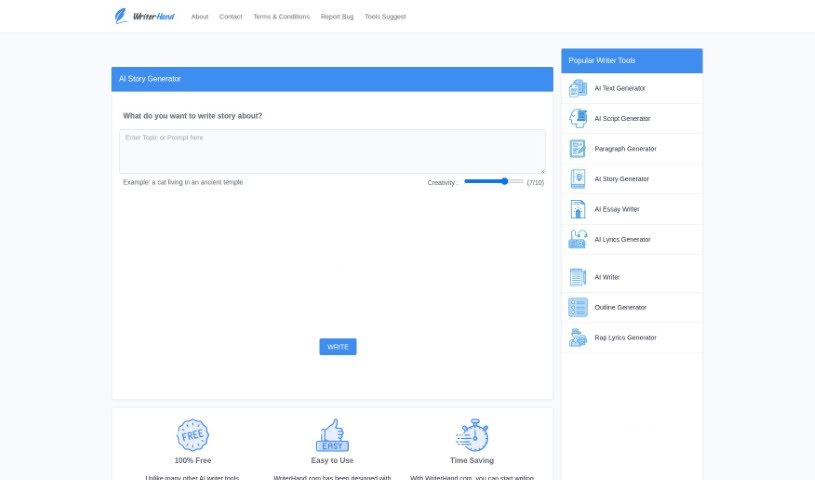This screenshot has width=815, height=480.
Task: Click the Easy to Use heading
Action: click(x=332, y=460)
